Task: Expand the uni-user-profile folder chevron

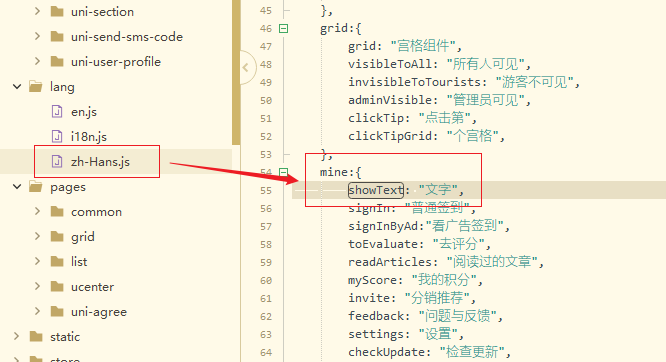Action: [x=37, y=62]
